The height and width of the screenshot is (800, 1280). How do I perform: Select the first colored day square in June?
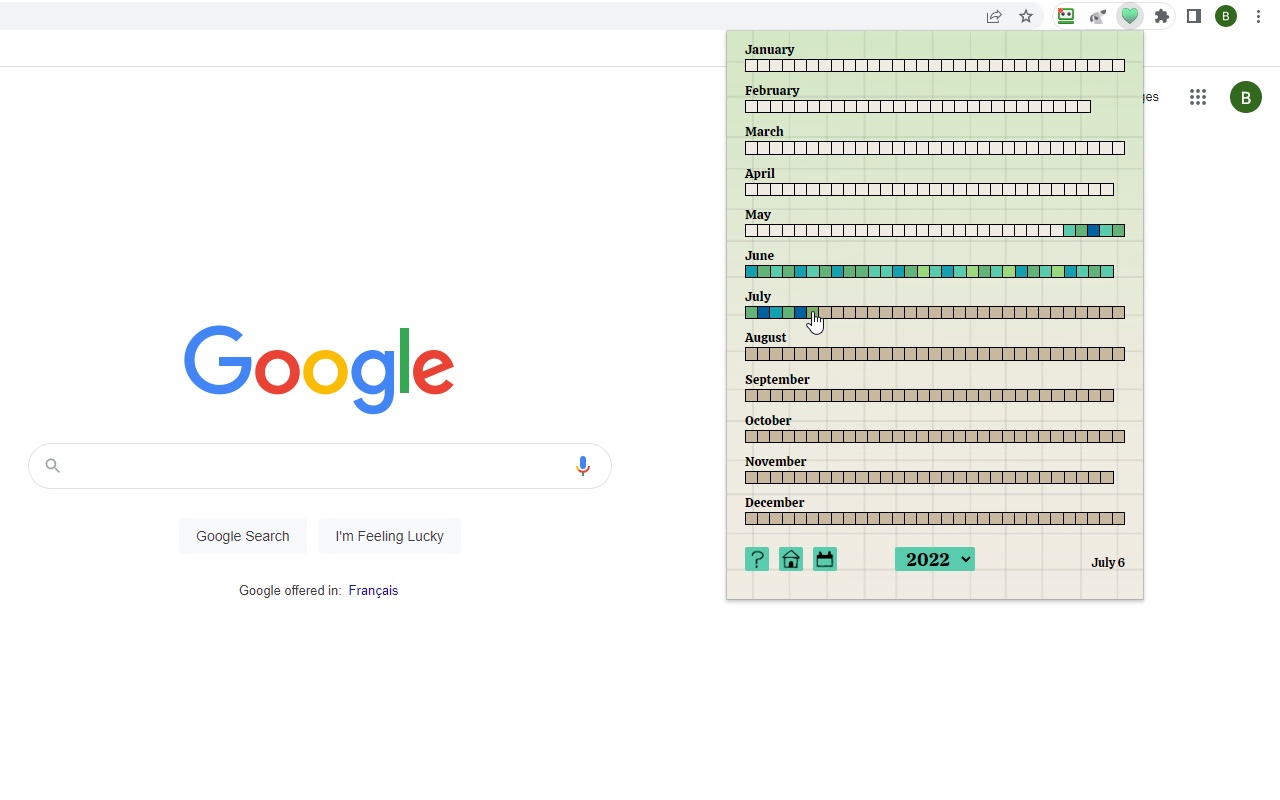751,272
